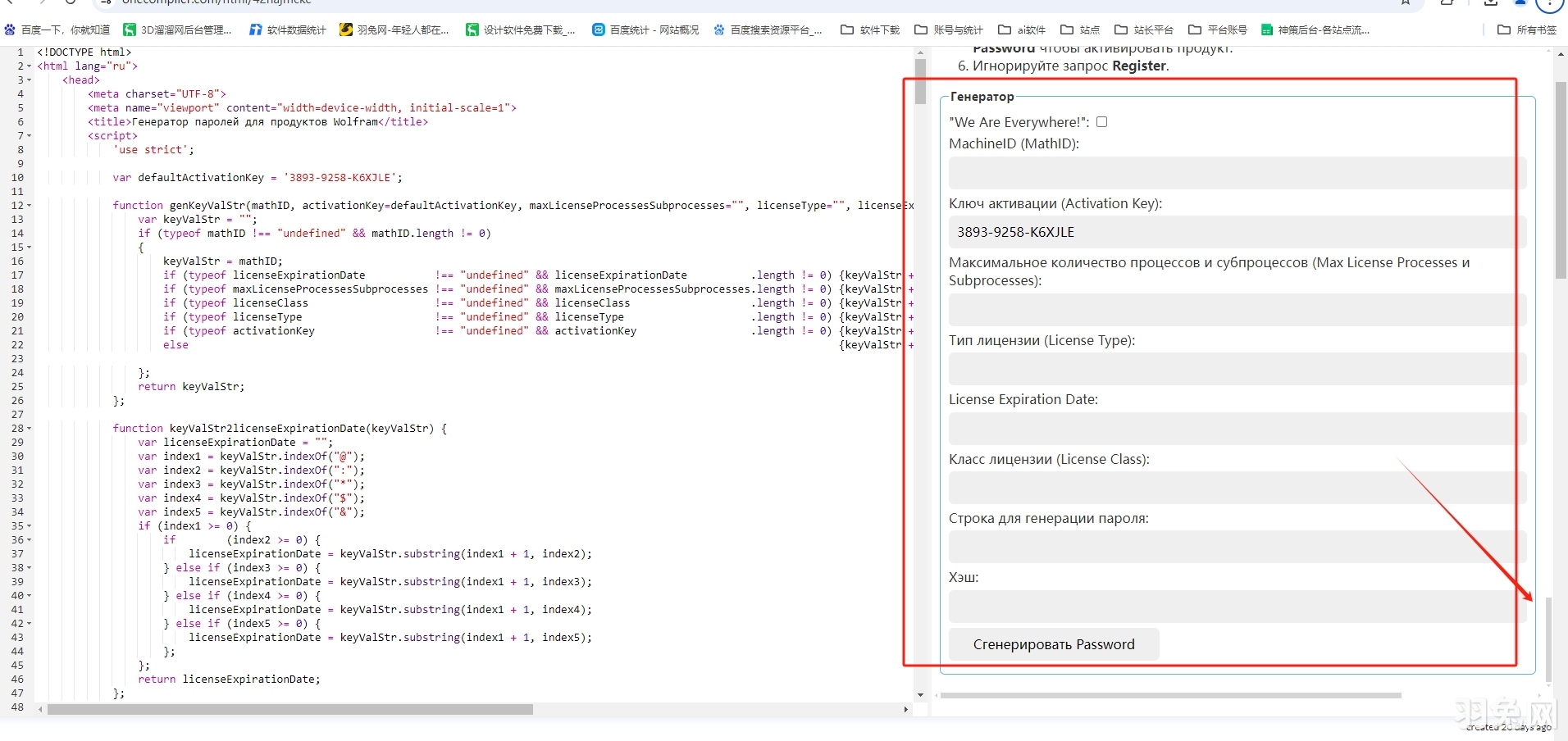The image size is (1568, 741).
Task: Click the 羽兔网 bookmark icon
Action: 348,30
